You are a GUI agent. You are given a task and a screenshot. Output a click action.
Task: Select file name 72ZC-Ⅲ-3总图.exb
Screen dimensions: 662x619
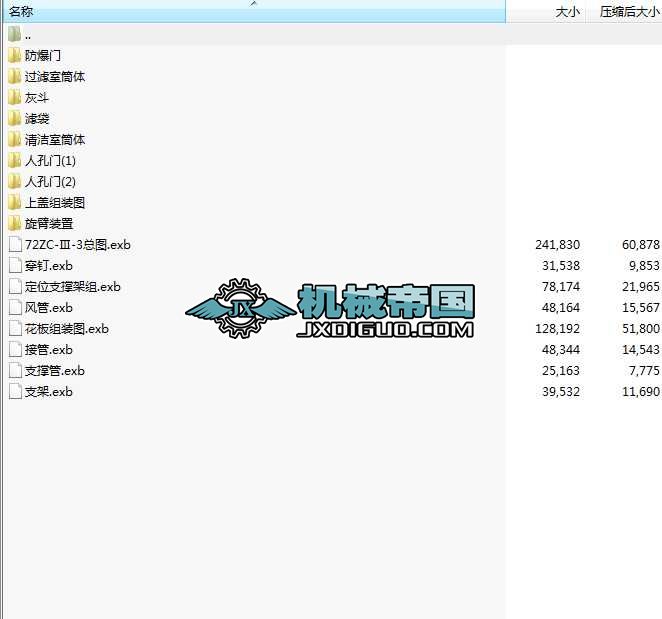pyautogui.click(x=78, y=244)
